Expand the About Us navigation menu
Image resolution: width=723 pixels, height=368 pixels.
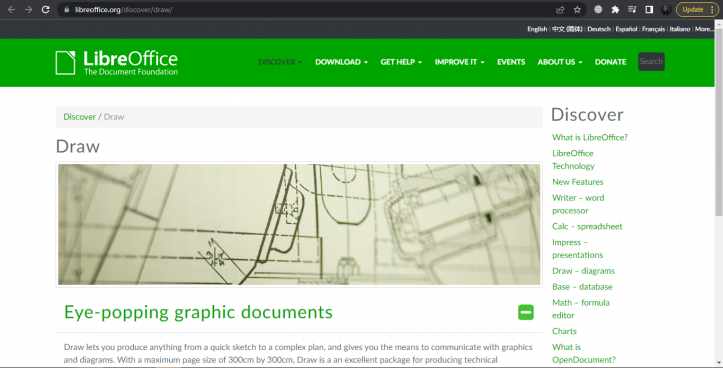tap(560, 62)
